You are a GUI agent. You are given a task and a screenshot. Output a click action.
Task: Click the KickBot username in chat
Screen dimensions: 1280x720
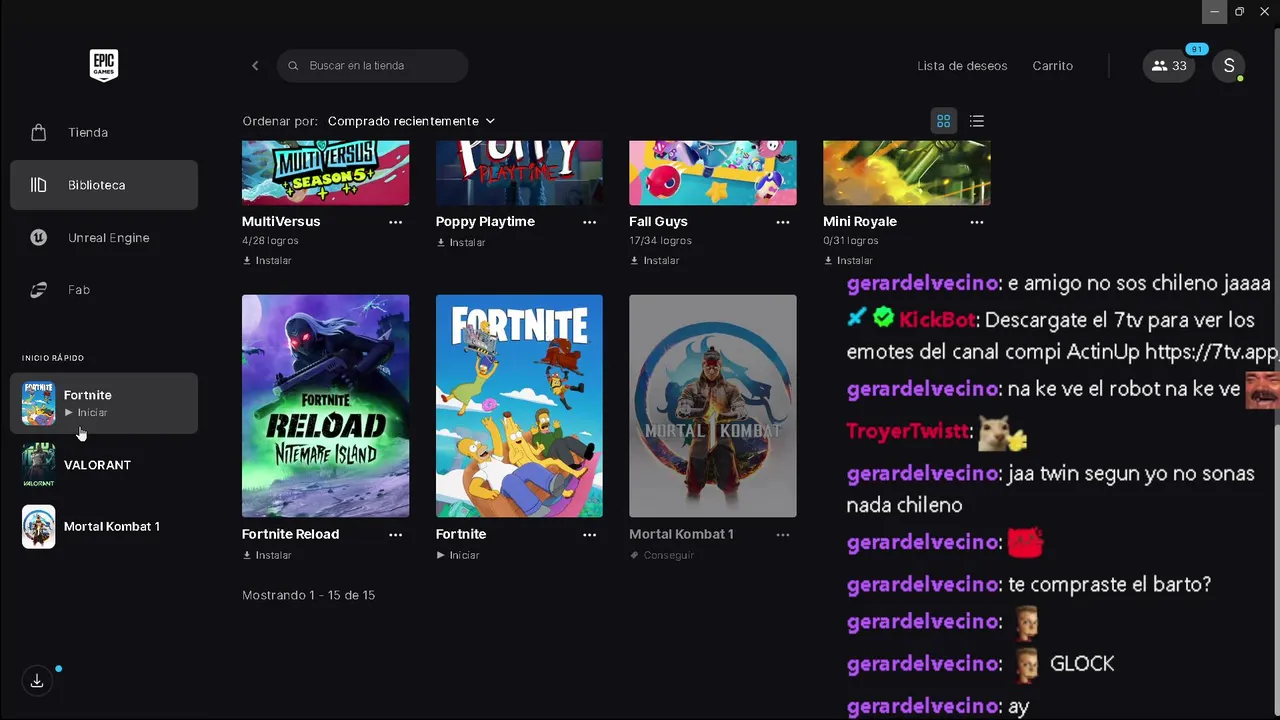pyautogui.click(x=937, y=320)
